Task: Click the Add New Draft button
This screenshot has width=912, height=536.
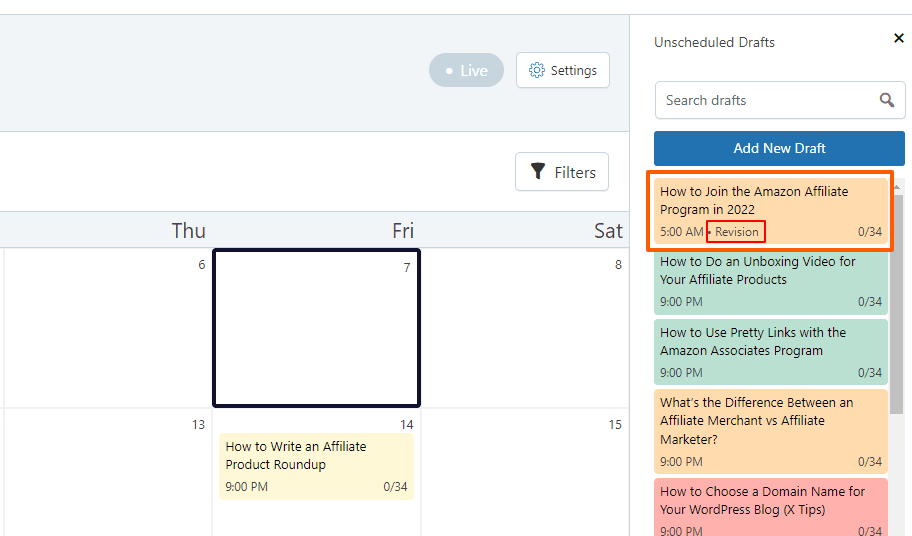Action: tap(779, 148)
